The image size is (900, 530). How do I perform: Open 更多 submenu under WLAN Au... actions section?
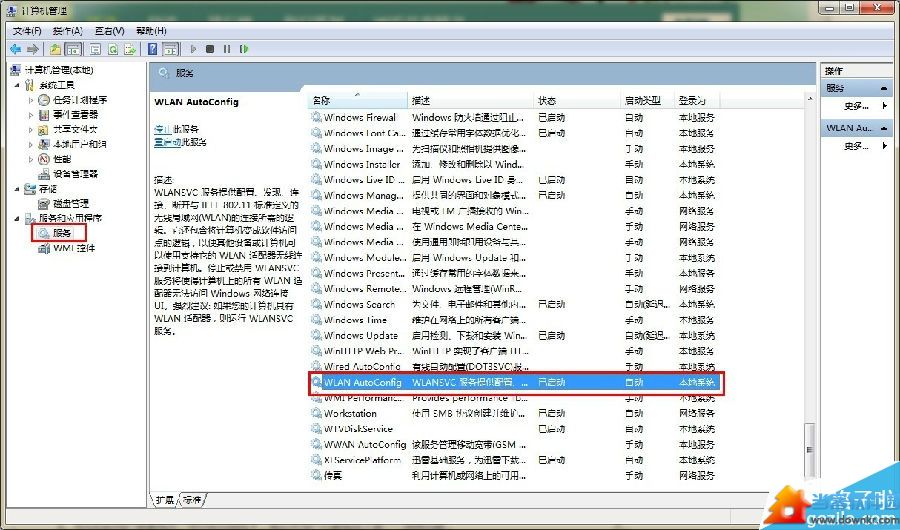[856, 146]
